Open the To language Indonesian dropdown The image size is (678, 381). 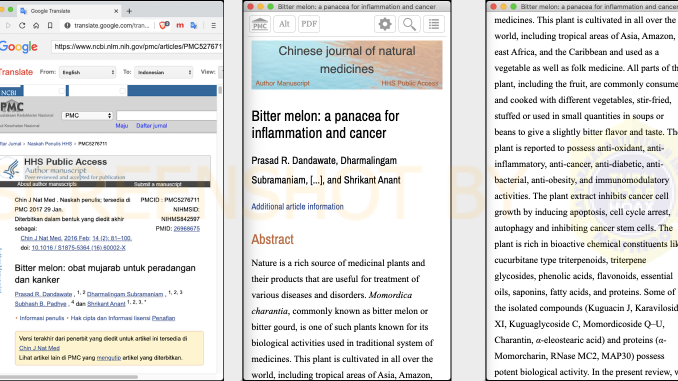click(163, 72)
